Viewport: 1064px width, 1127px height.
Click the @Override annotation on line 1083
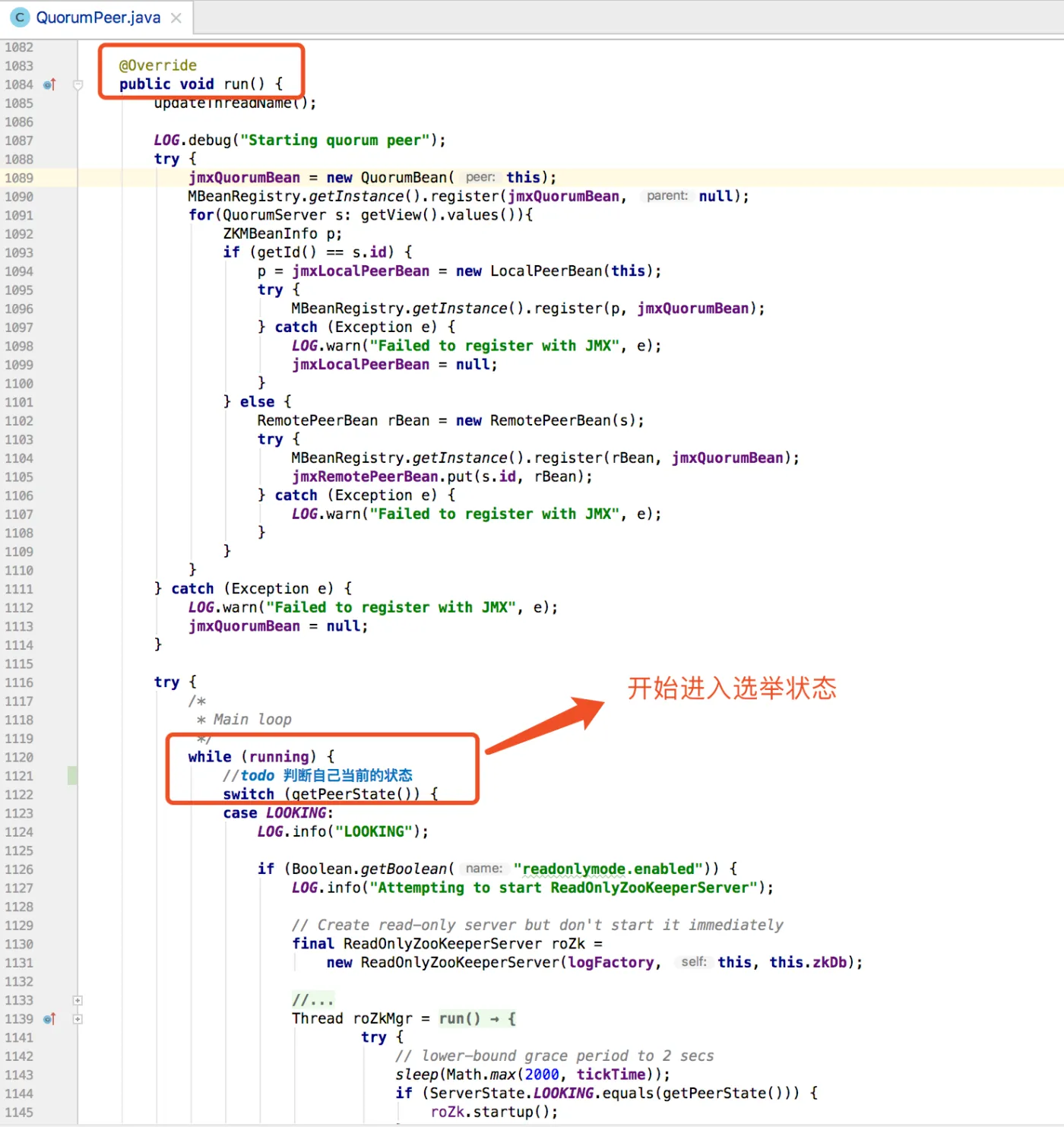158,65
